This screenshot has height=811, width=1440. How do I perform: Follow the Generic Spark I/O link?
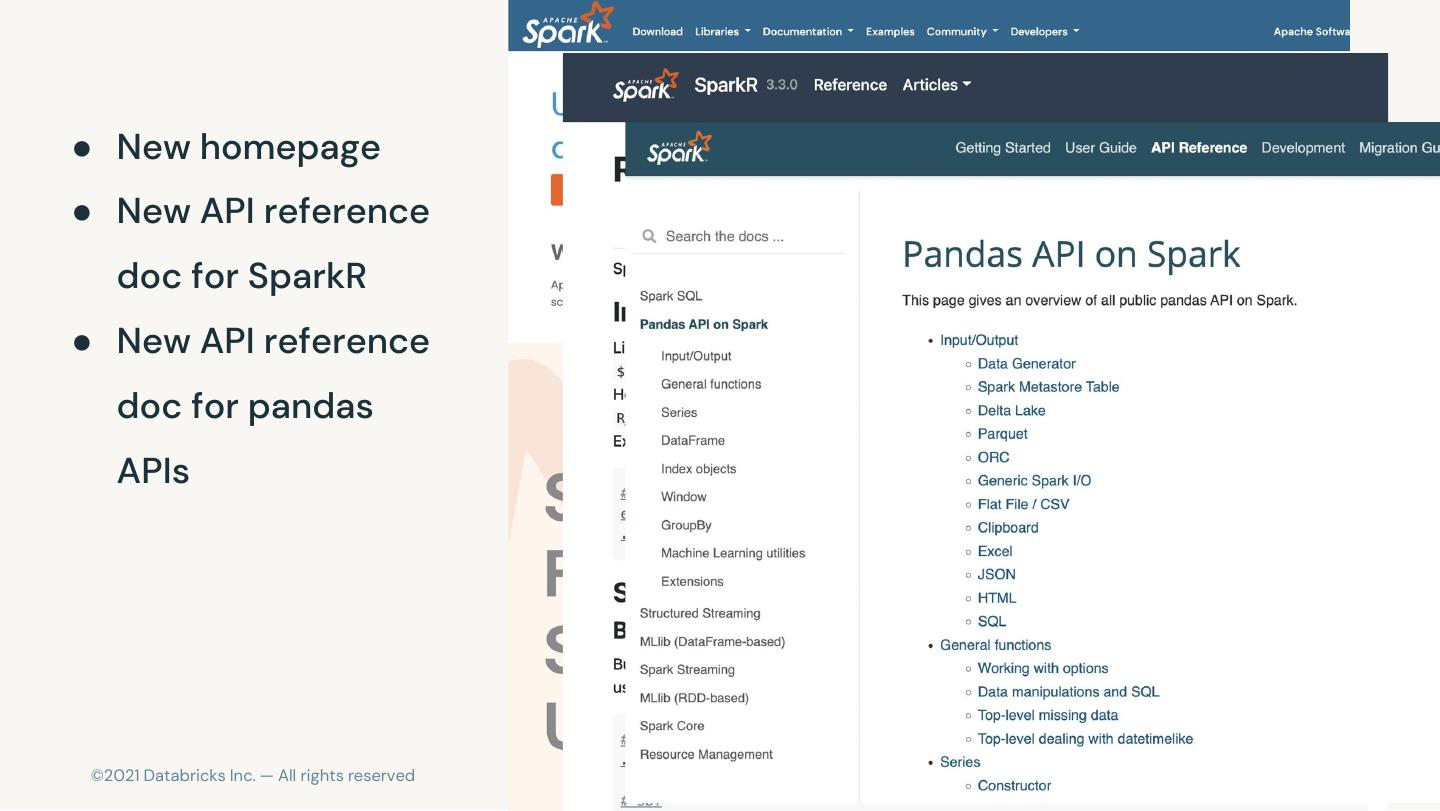pyautogui.click(x=1034, y=481)
